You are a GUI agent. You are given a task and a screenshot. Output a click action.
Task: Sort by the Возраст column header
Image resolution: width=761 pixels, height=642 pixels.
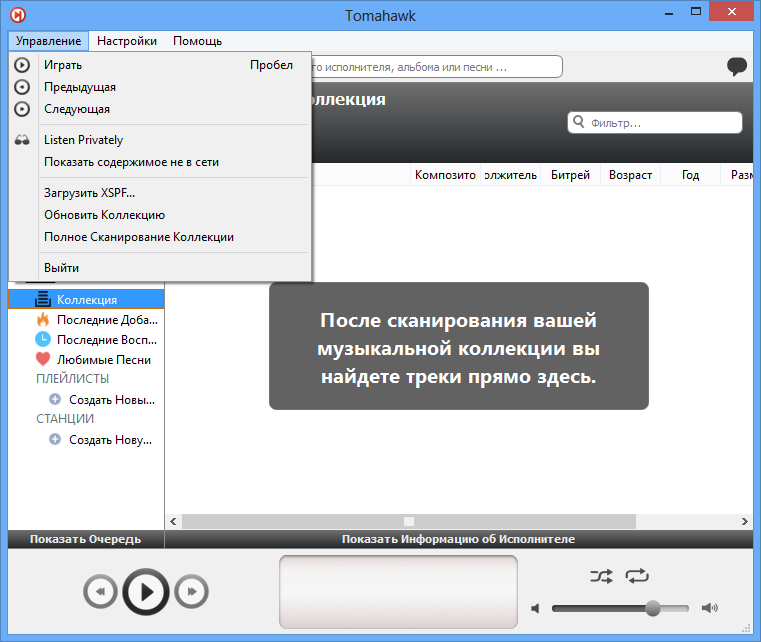pos(630,175)
